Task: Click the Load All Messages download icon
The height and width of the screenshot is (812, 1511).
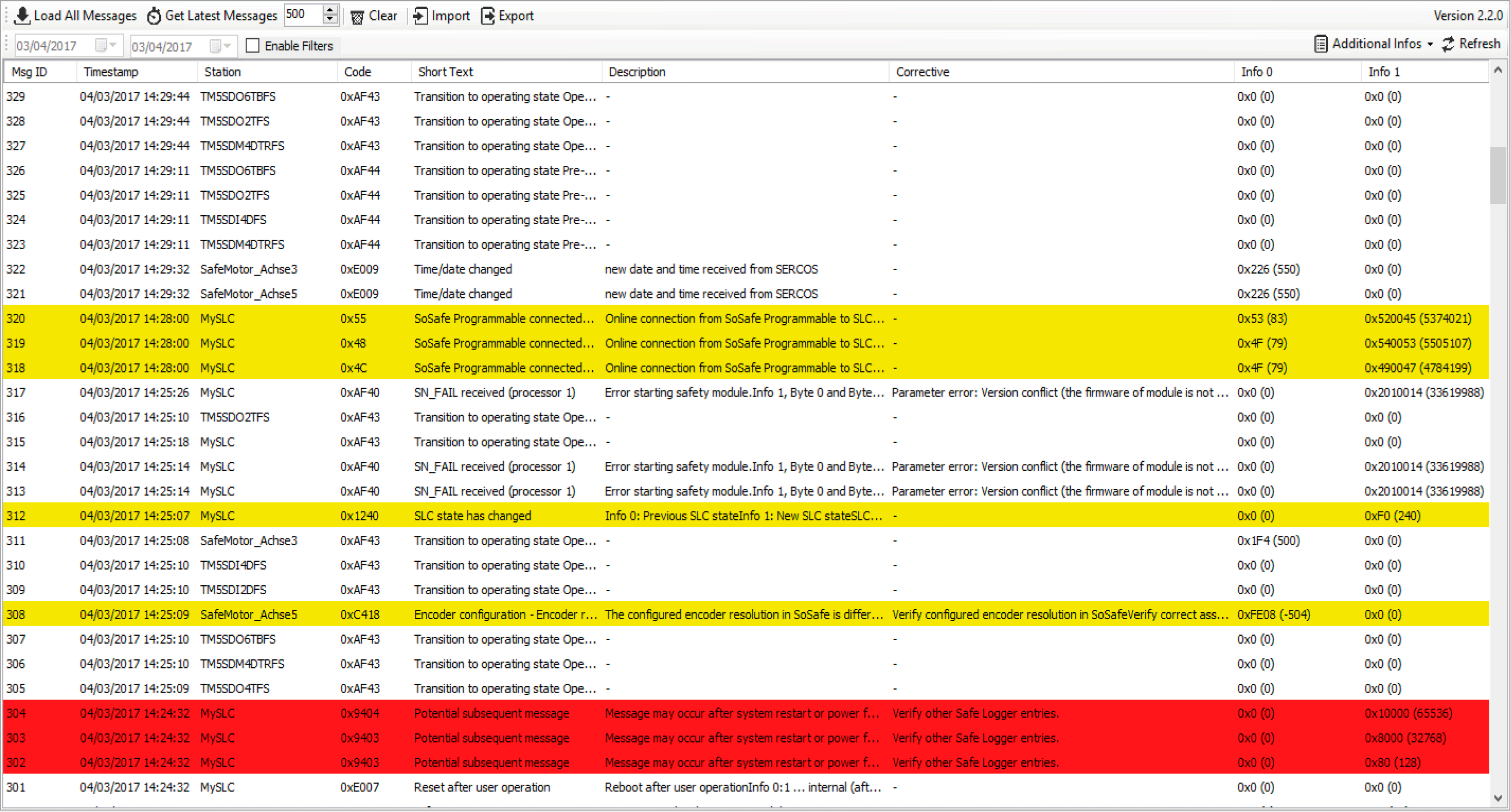Action: click(x=21, y=16)
